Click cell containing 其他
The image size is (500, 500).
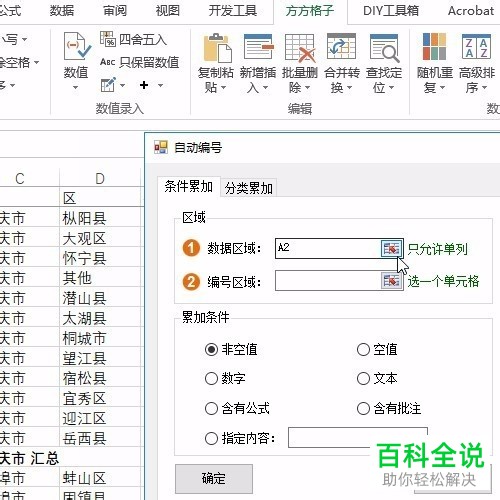(x=101, y=278)
